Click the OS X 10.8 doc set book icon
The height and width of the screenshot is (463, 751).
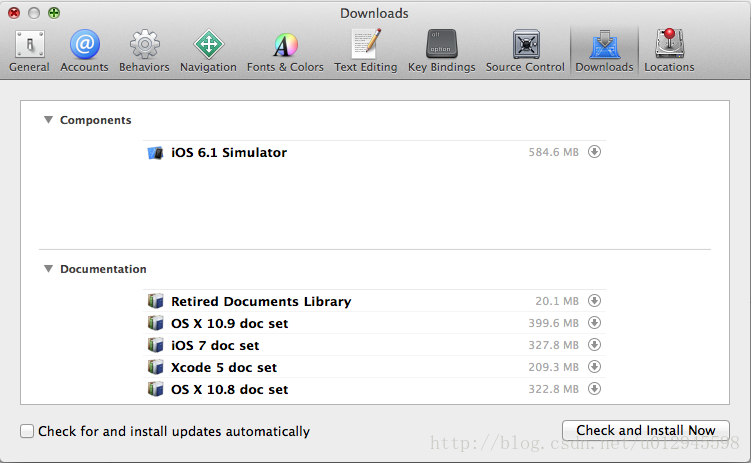click(x=155, y=389)
